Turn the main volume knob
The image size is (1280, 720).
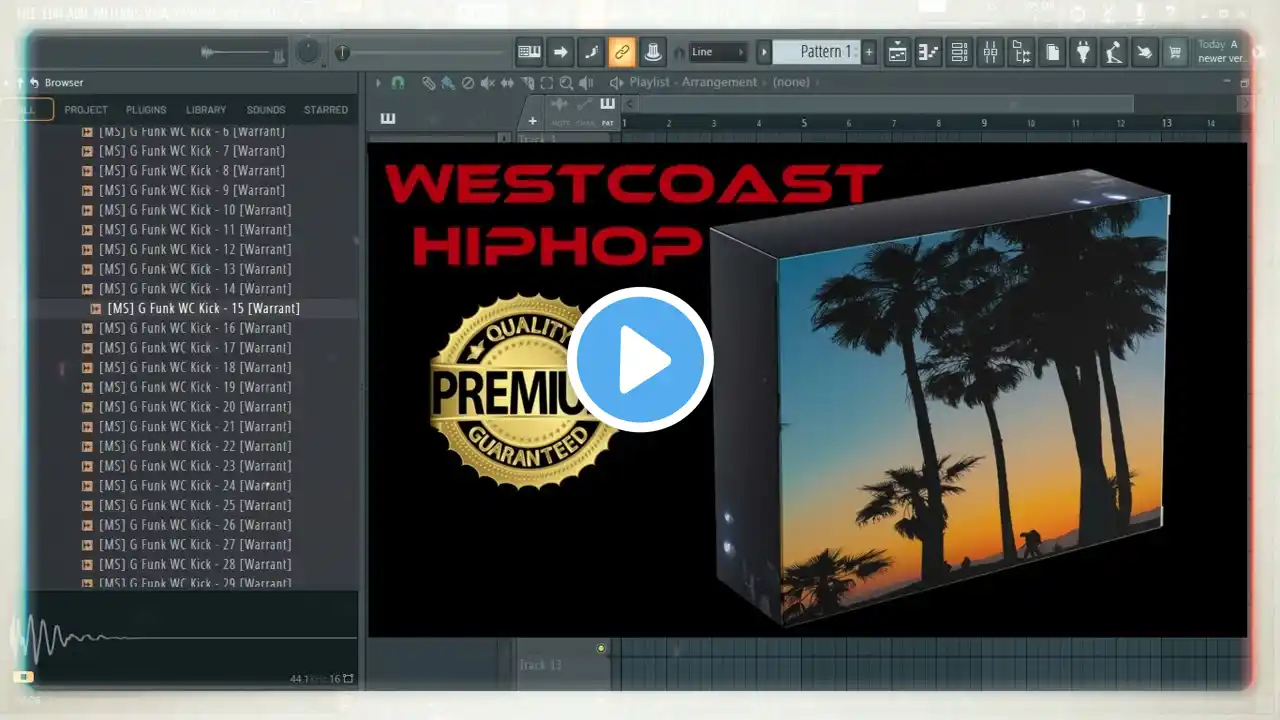coord(308,52)
